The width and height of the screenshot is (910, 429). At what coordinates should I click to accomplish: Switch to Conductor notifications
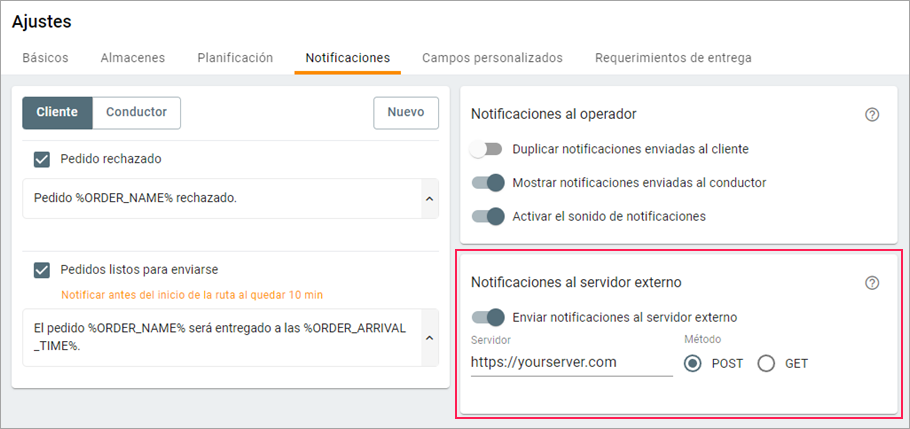click(x=136, y=113)
